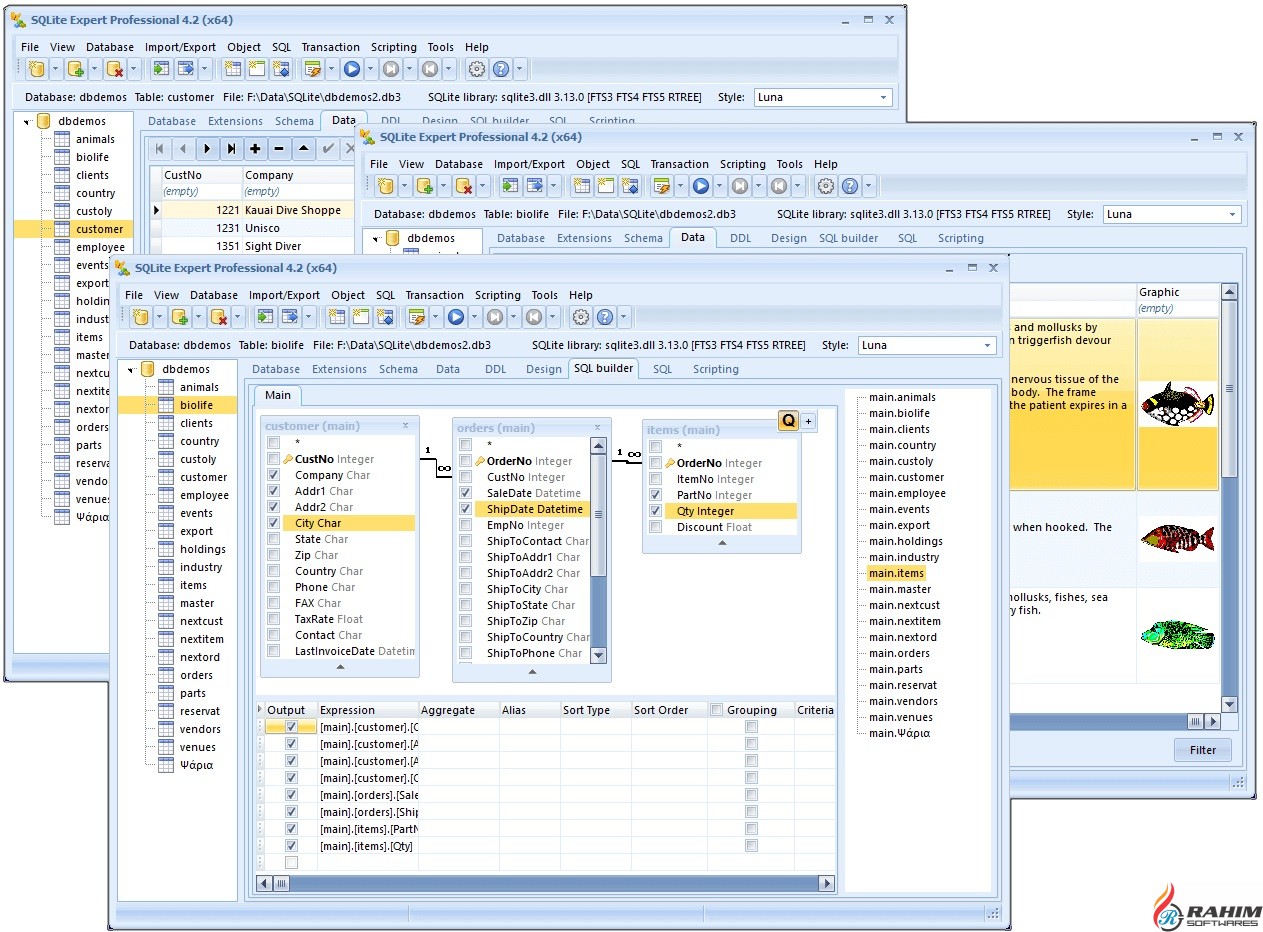Uncheck the SaleDate Datetime field in the orders table
Viewport: 1263px width, 932px height.
click(465, 493)
